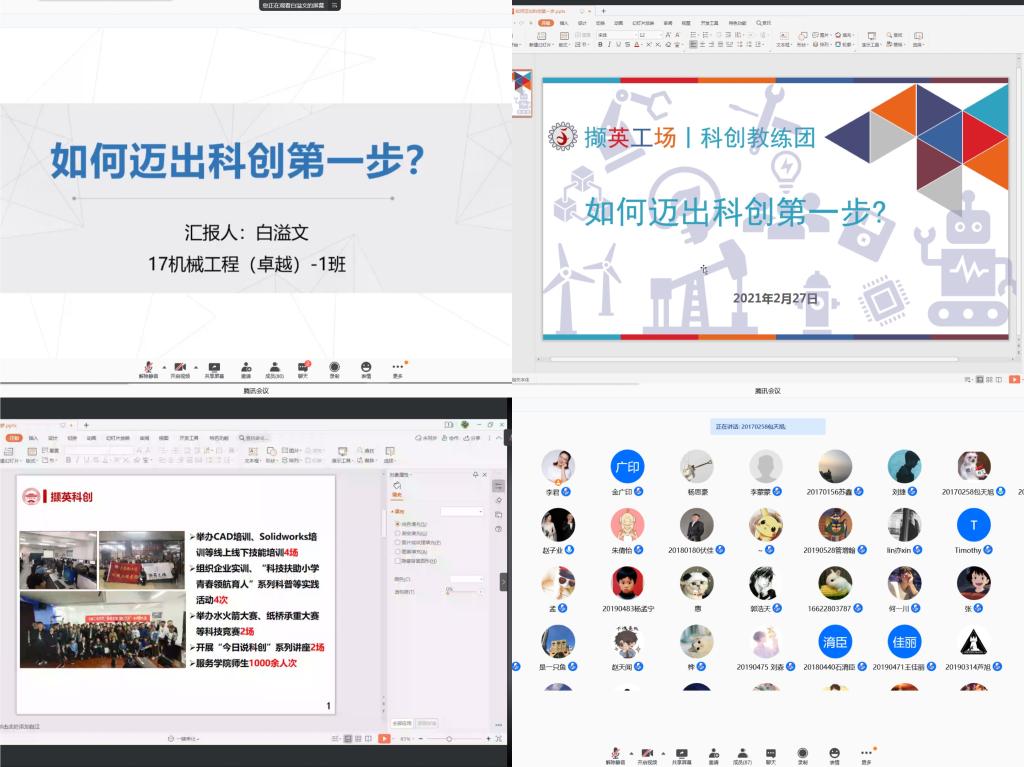
Task: Open 聊天 chat below the 汇报人 title slide
Action: click(303, 369)
